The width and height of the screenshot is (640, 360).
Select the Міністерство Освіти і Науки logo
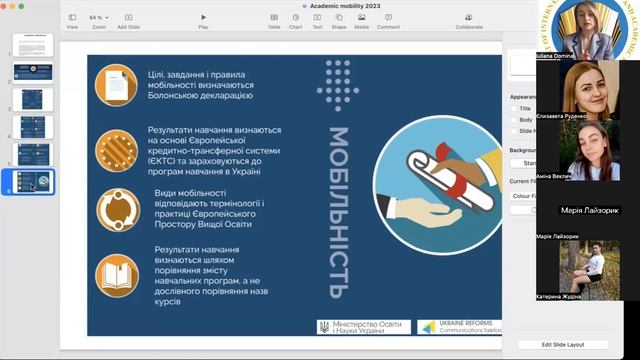tap(364, 327)
